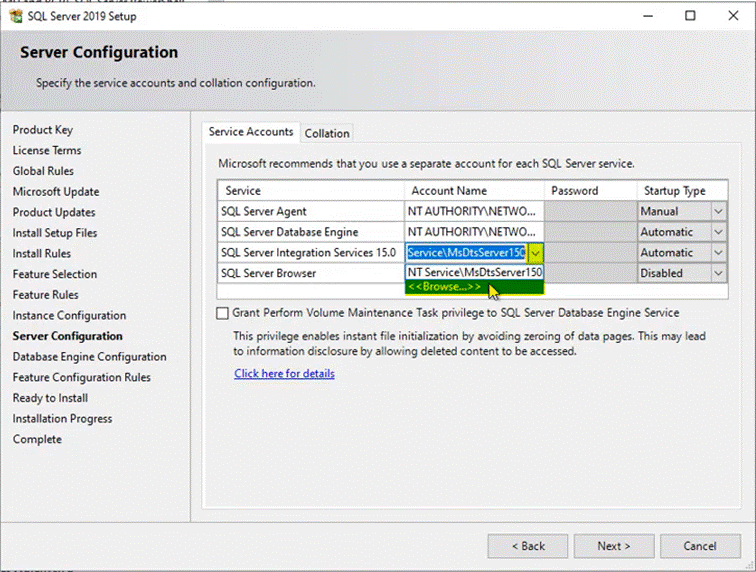Enable Grant Perform Volume Maintenance Task checkbox

click(x=222, y=313)
